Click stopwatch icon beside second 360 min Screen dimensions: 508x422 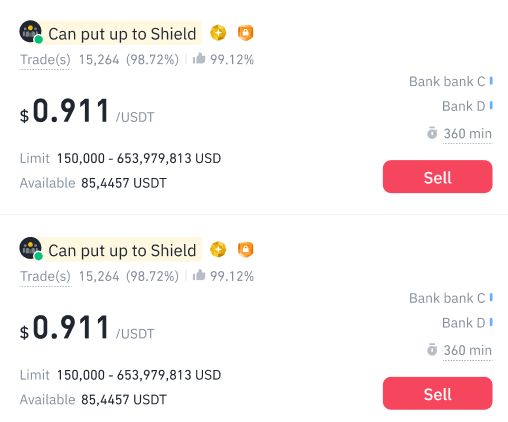coord(432,349)
